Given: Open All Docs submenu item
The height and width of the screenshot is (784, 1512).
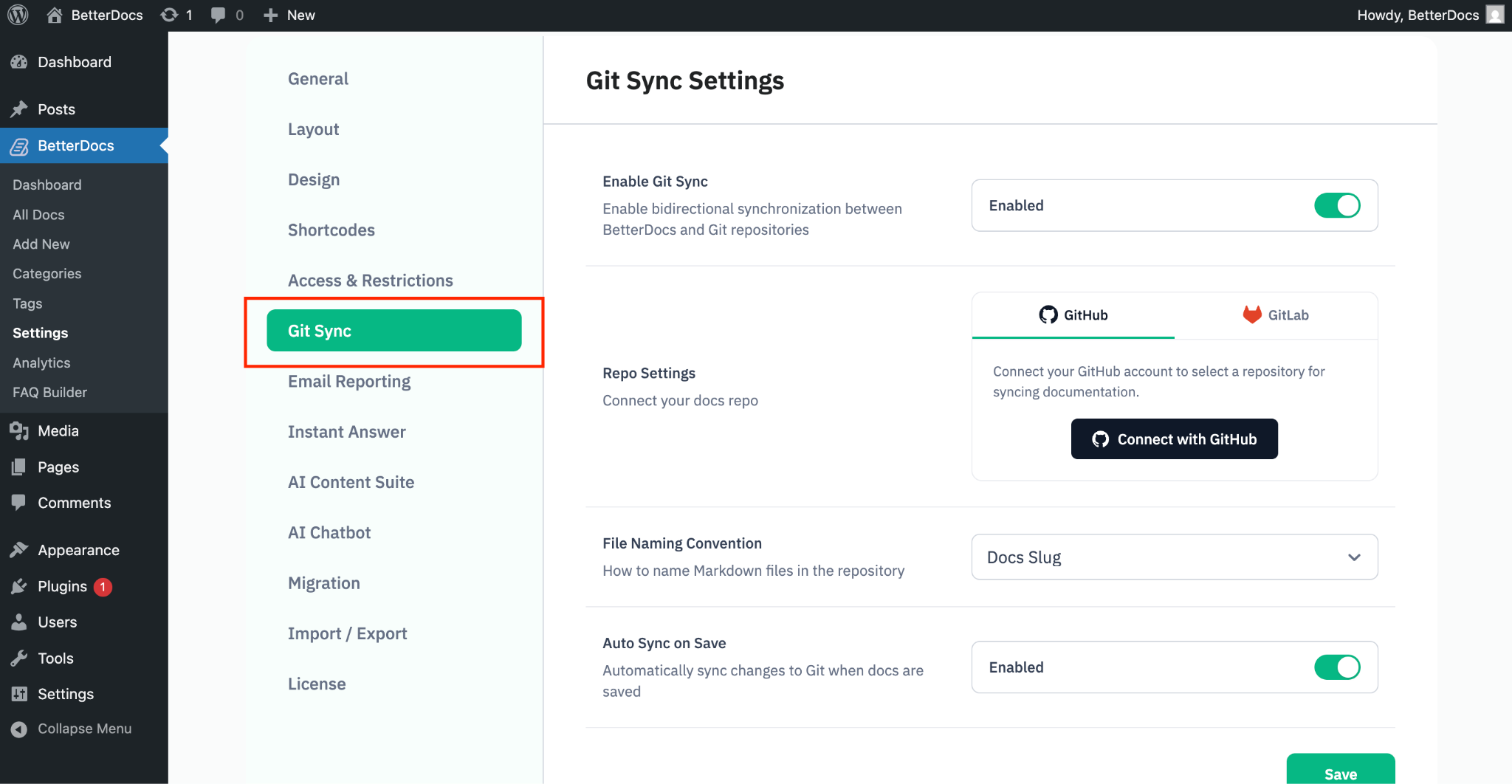Looking at the screenshot, I should 38,215.
